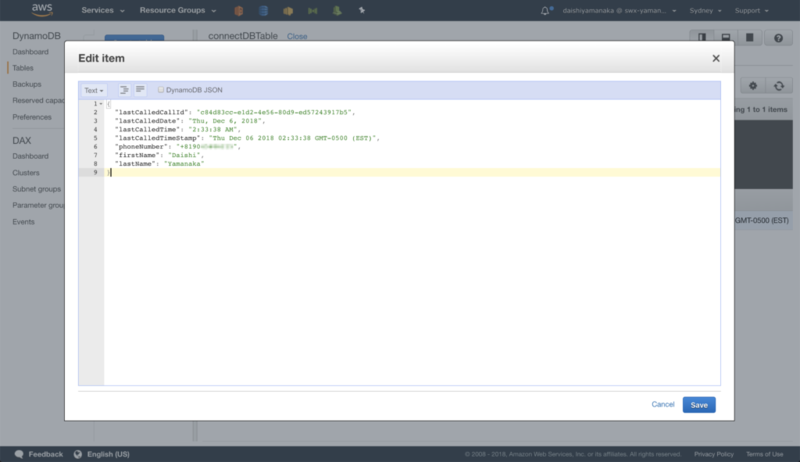Click the lastName value "Yamanaka"

(184, 164)
